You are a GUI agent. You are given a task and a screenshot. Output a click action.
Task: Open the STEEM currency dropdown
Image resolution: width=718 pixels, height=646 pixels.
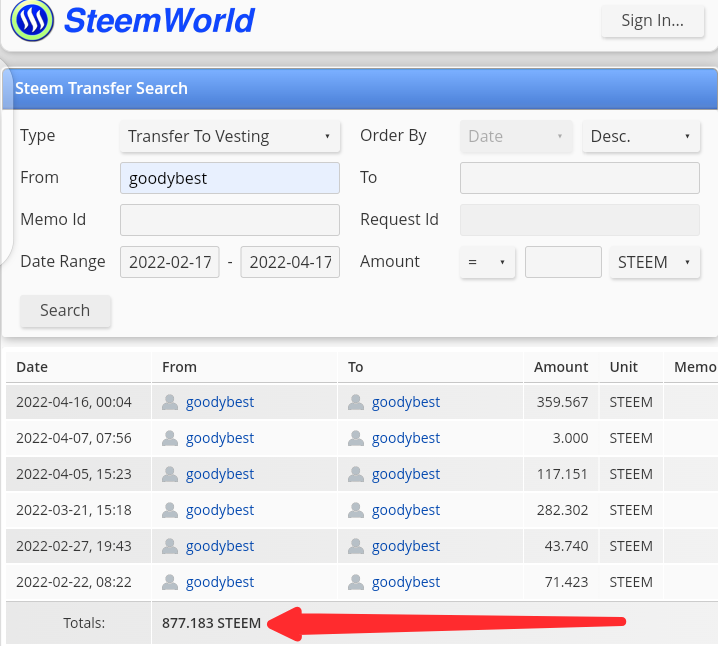[655, 262]
